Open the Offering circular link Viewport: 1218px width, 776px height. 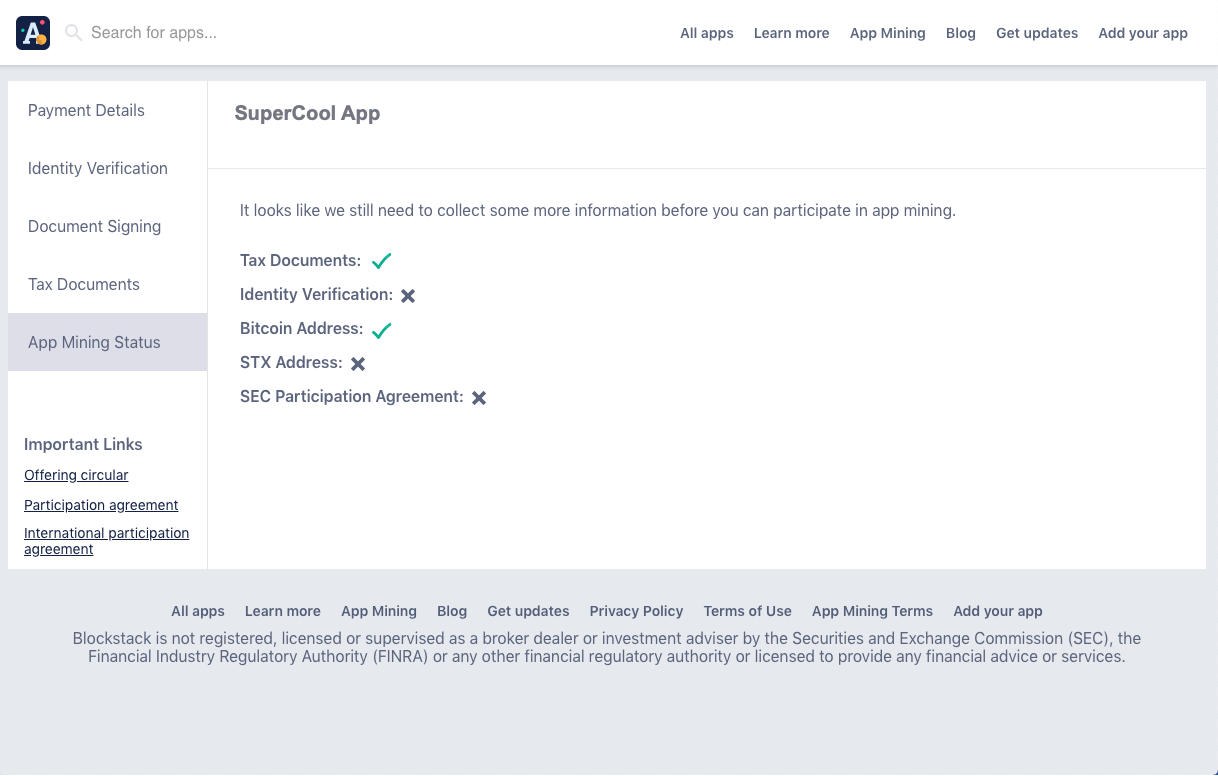76,475
